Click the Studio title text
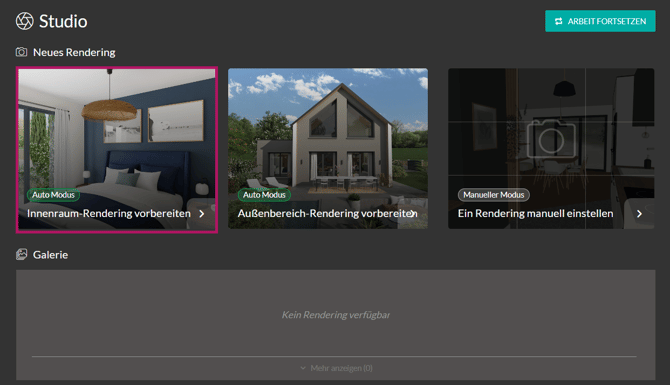Screen dimensions: 670x385 click(x=63, y=21)
